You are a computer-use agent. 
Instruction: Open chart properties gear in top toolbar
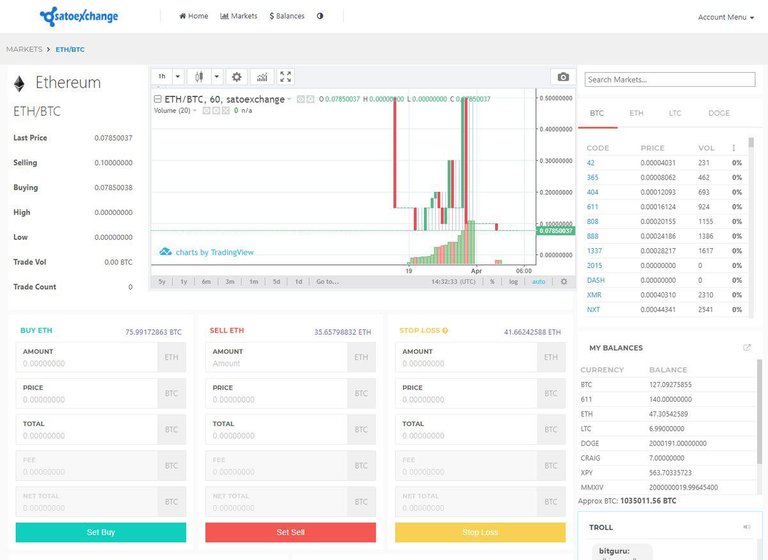(x=237, y=77)
